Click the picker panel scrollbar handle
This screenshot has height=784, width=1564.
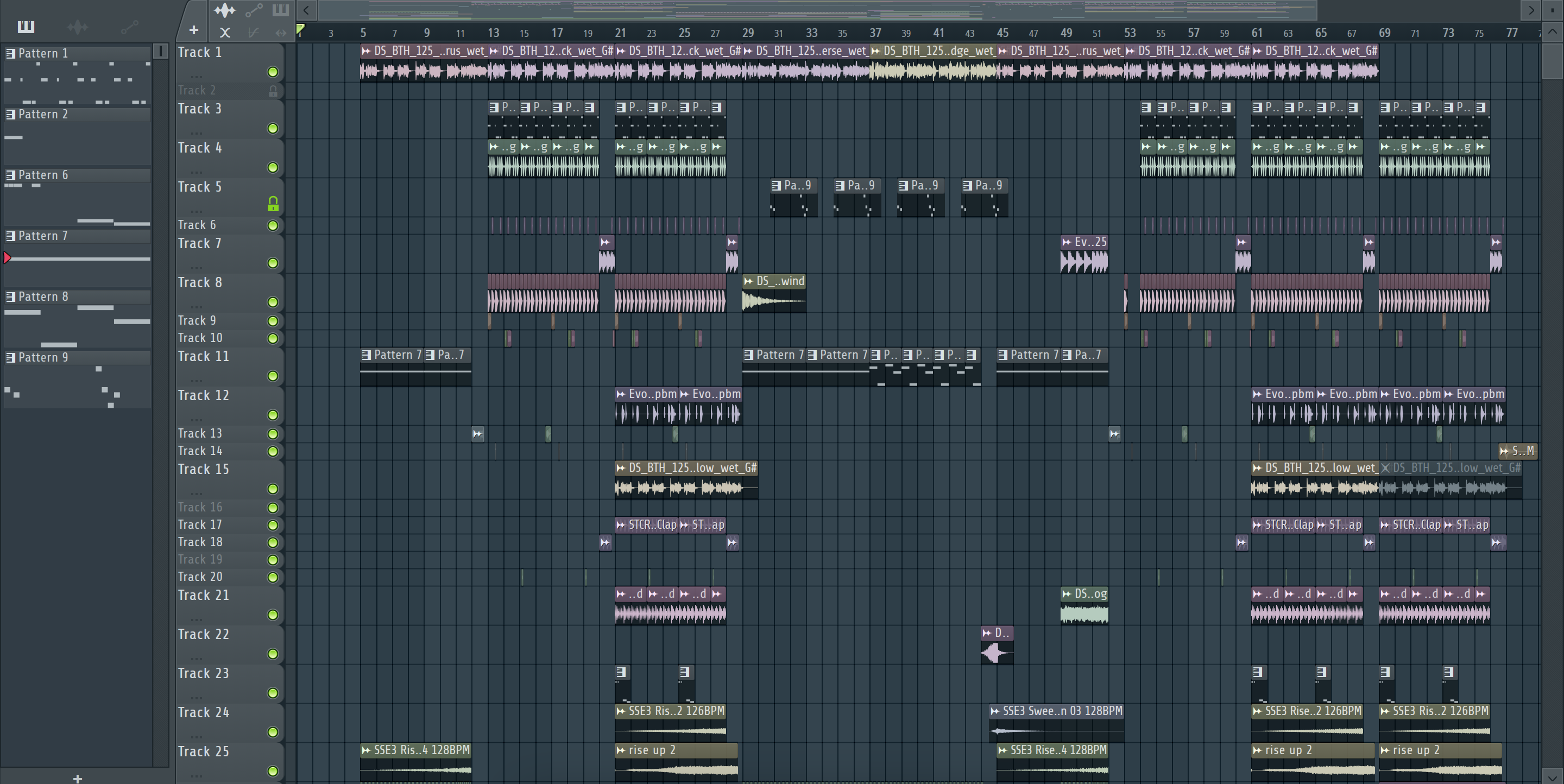pyautogui.click(x=160, y=51)
